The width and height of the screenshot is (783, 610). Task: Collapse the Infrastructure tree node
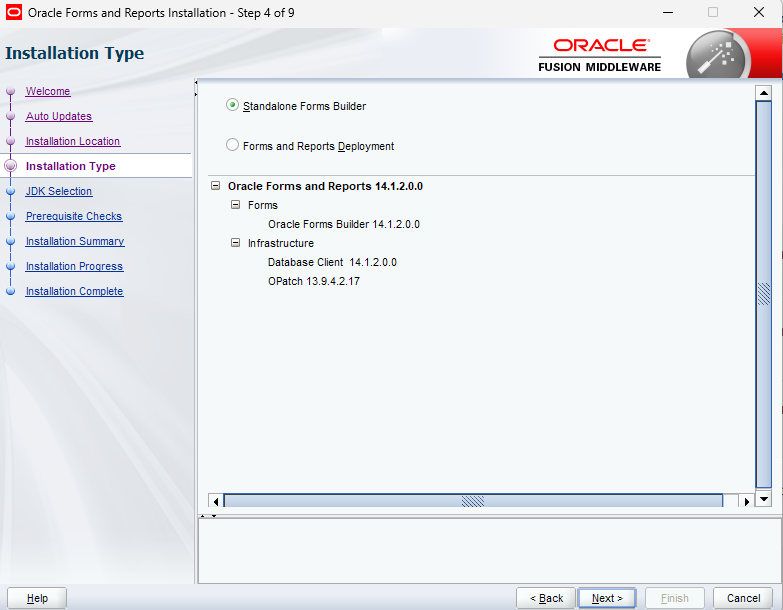click(236, 243)
